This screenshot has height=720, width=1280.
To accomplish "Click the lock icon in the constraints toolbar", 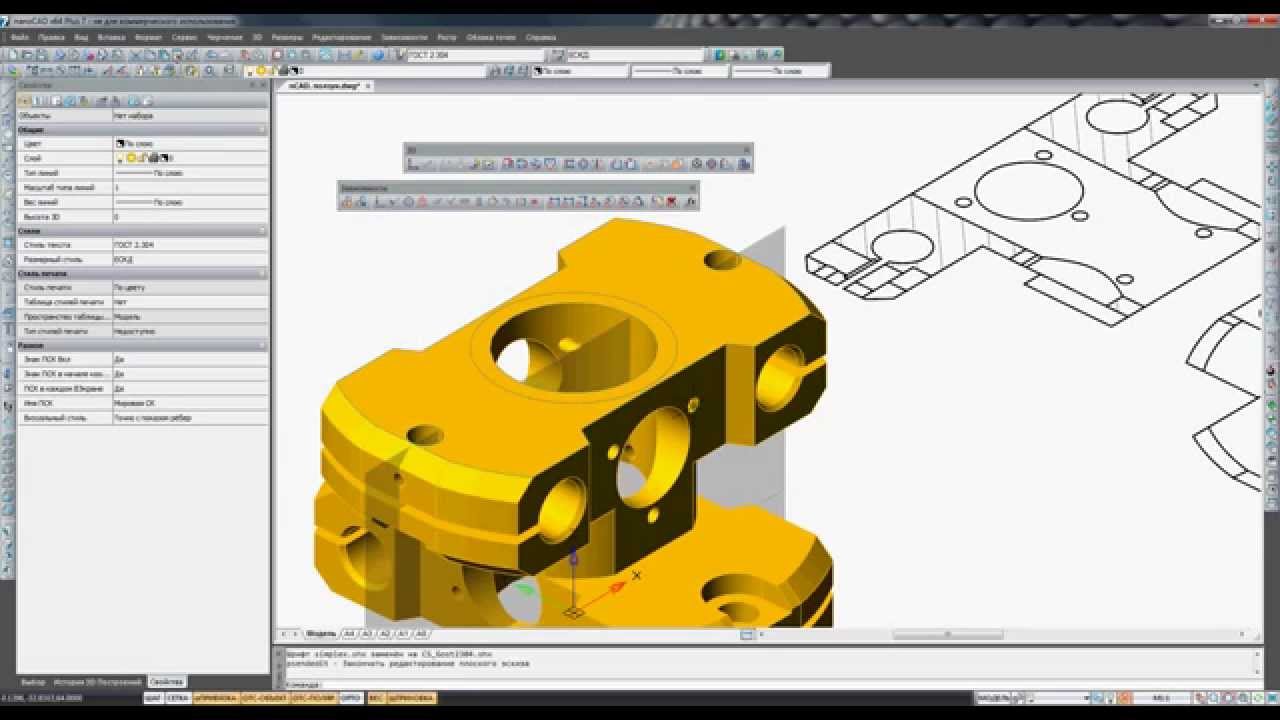I will tap(347, 202).
